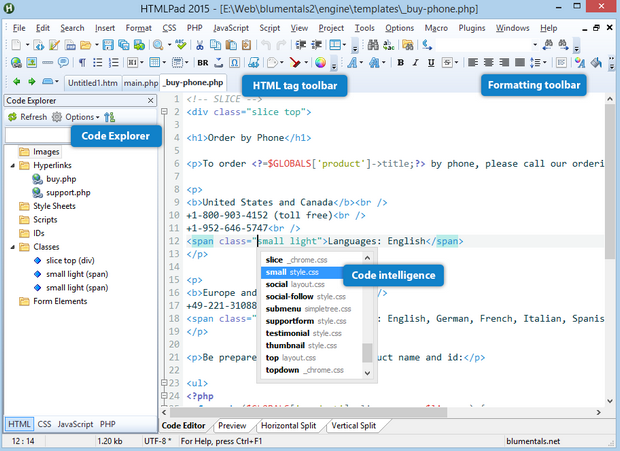Collapse the Classes tree folder
The height and width of the screenshot is (451, 620).
pyautogui.click(x=11, y=246)
